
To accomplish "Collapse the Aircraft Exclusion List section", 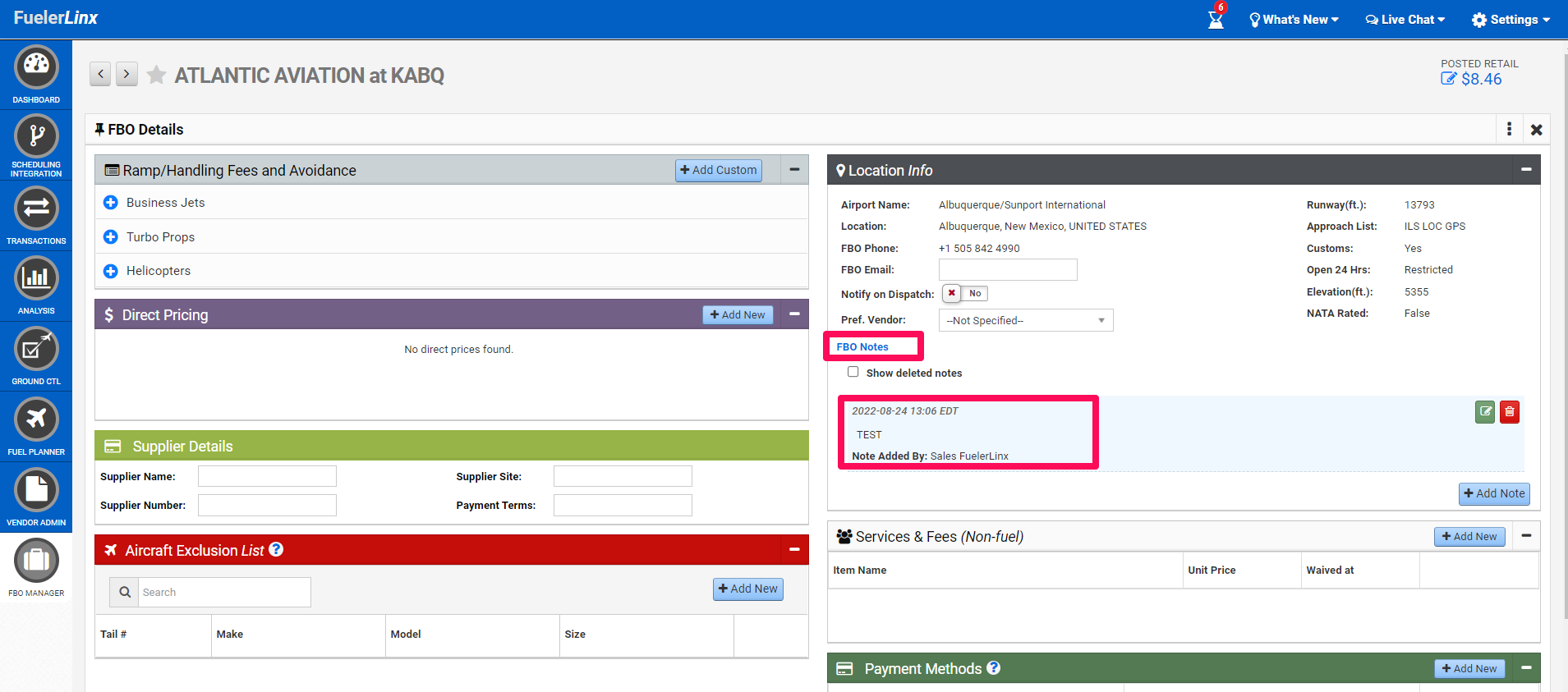I will tap(794, 550).
